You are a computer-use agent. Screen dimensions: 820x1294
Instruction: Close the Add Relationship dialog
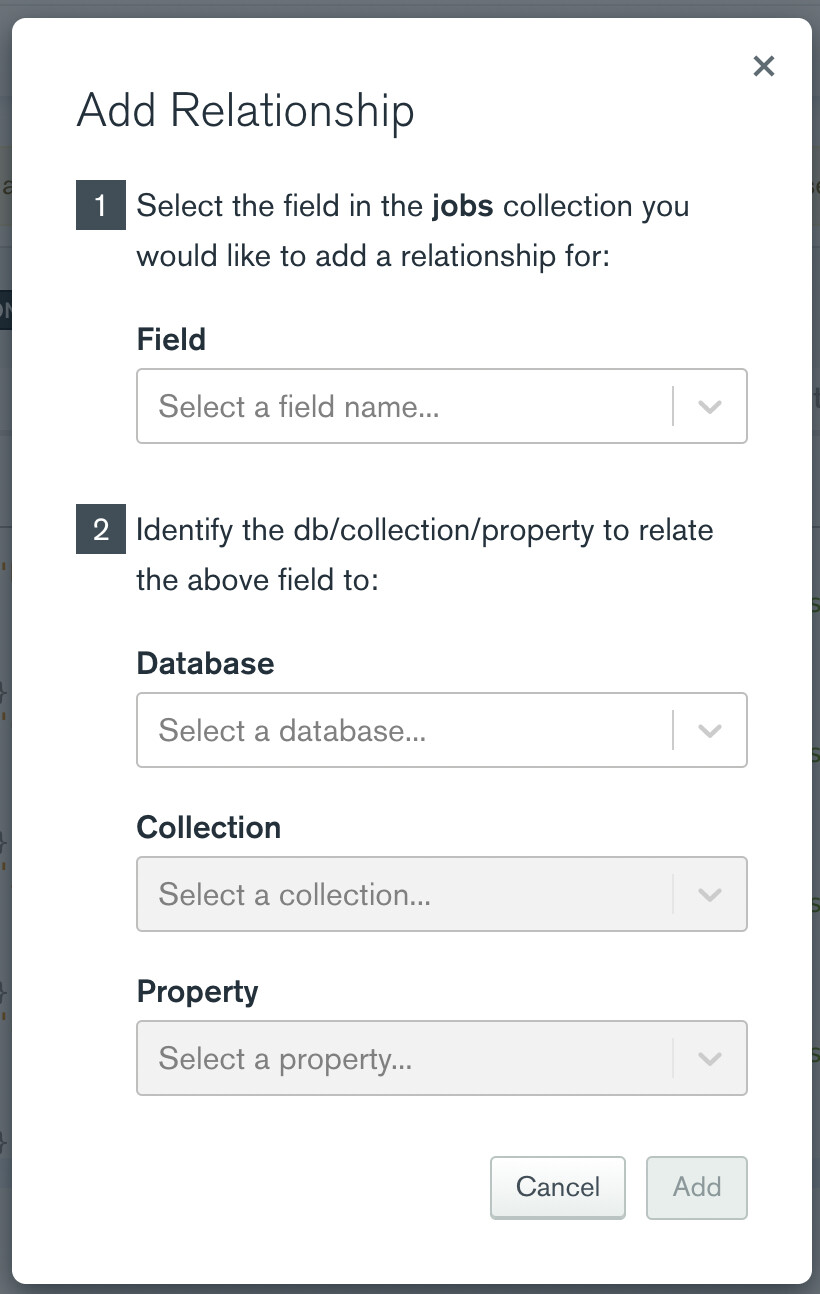pos(763,67)
